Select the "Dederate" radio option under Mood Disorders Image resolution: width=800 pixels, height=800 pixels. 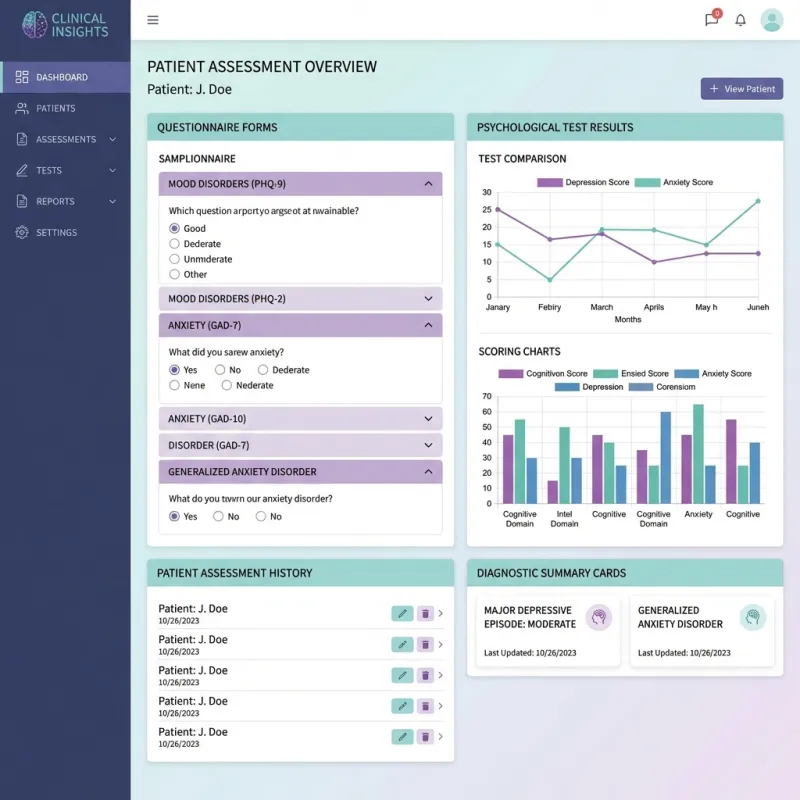[x=175, y=244]
